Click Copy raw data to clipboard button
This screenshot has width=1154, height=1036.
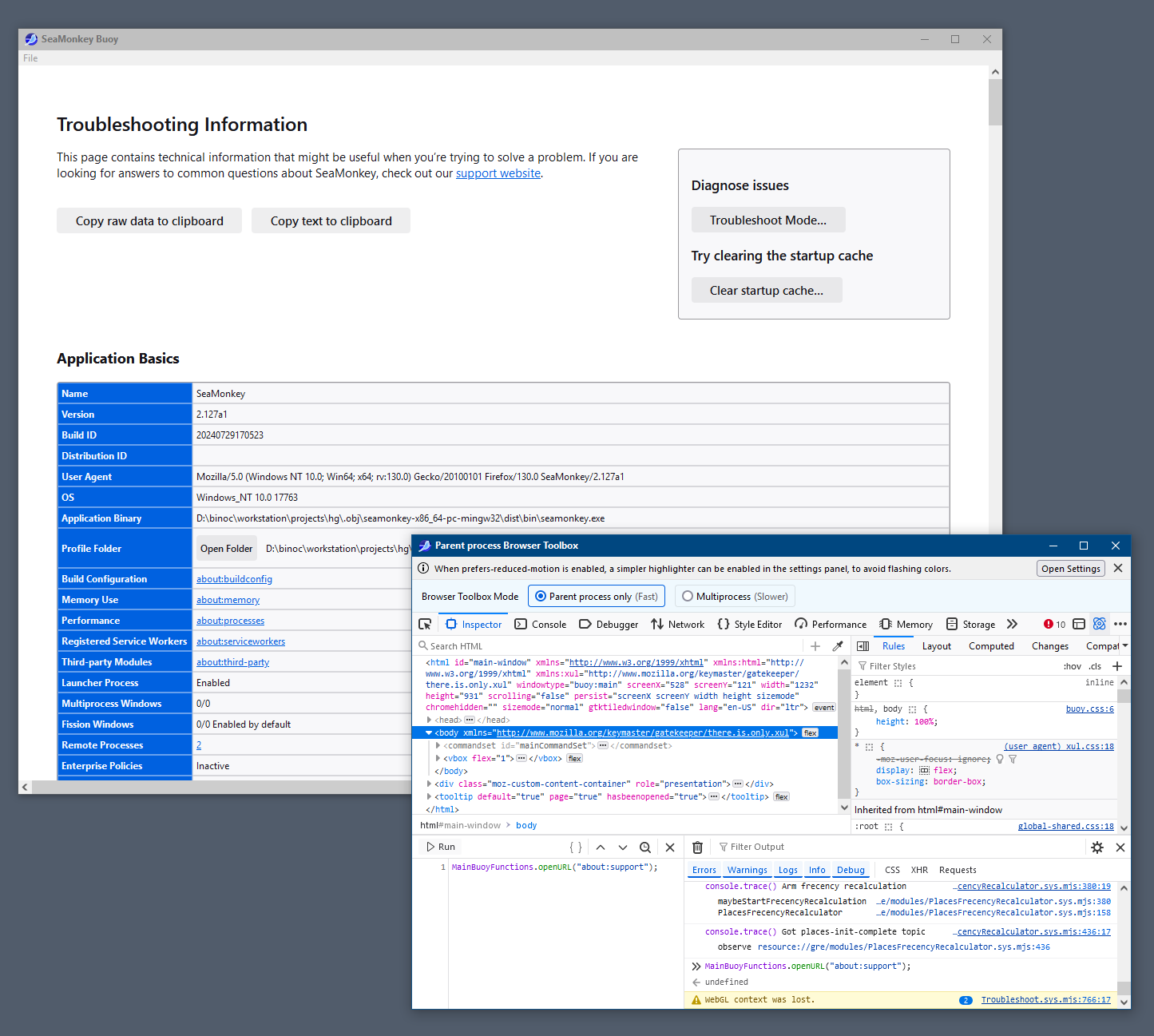149,221
